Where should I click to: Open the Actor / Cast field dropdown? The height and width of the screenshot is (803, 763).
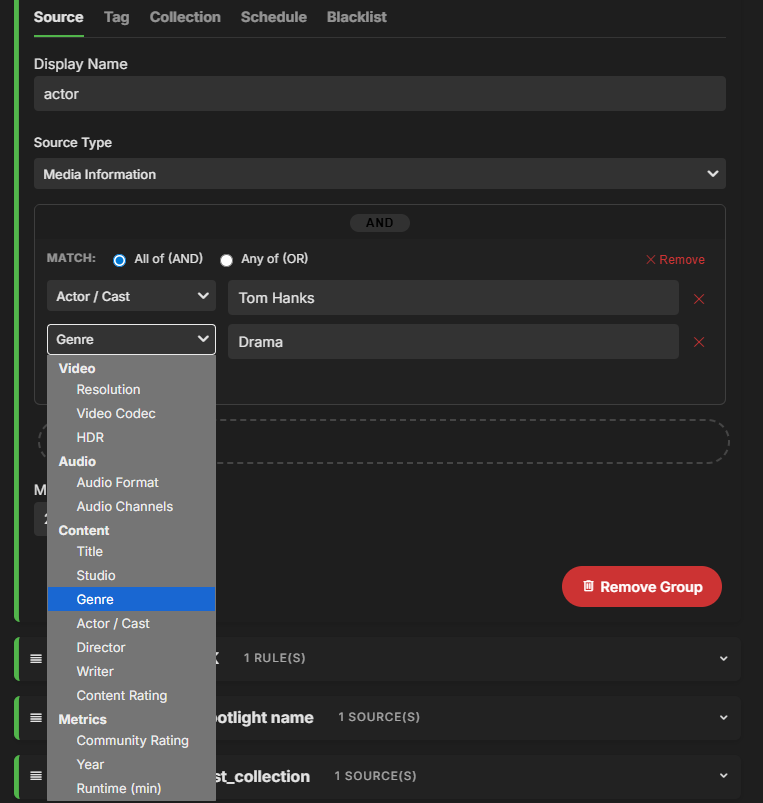point(131,296)
